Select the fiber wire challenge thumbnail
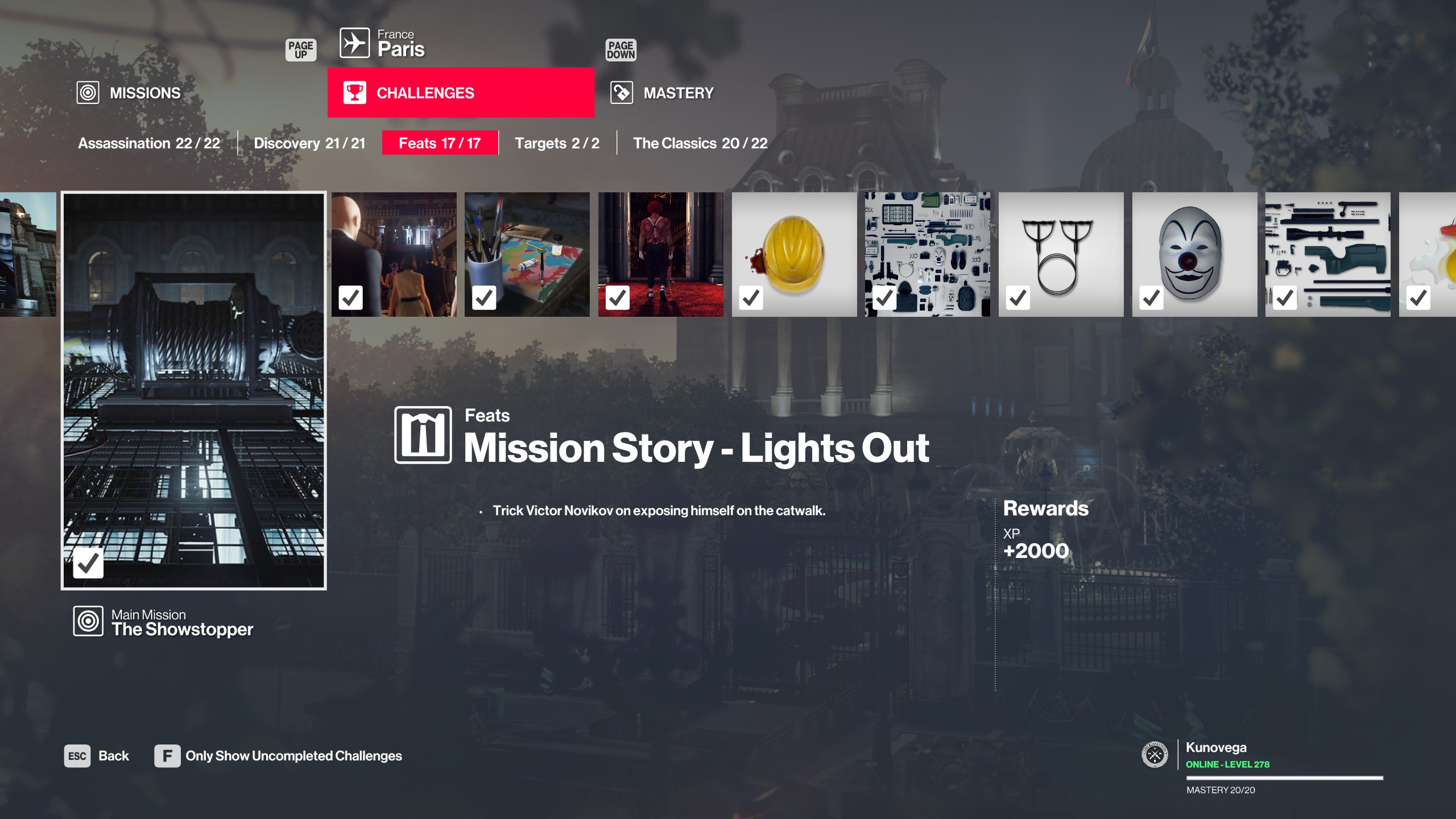This screenshot has width=1456, height=819. point(1061,254)
